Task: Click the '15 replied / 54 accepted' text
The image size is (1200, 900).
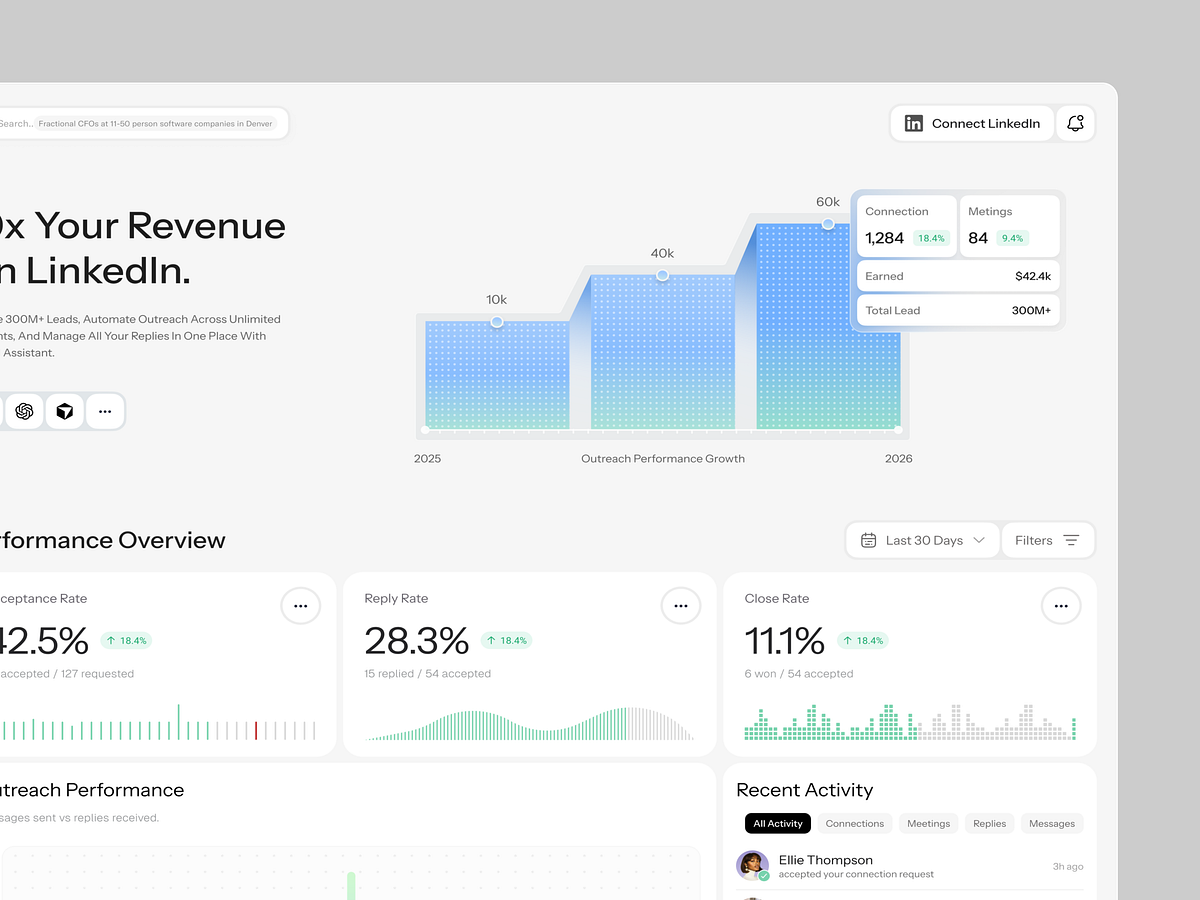Action: 428,674
